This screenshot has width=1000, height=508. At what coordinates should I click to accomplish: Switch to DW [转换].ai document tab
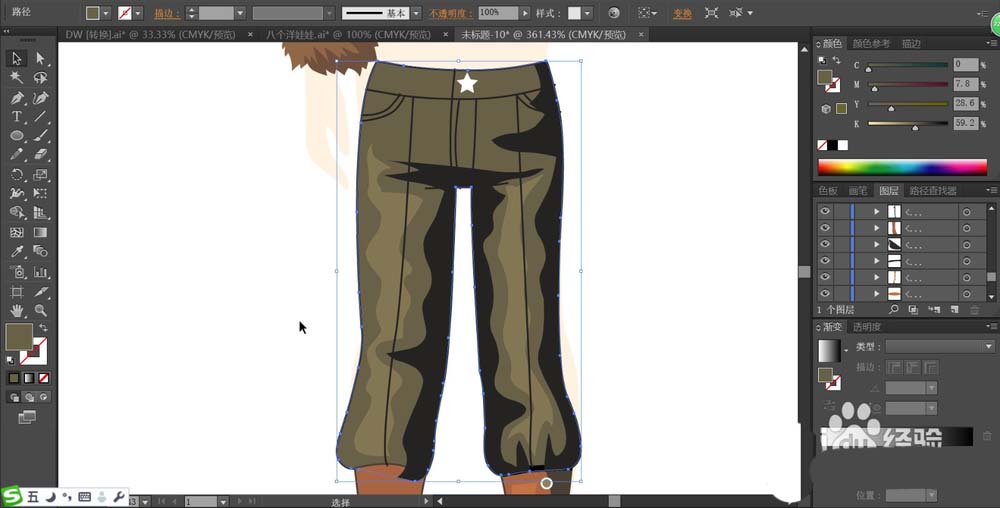151,34
